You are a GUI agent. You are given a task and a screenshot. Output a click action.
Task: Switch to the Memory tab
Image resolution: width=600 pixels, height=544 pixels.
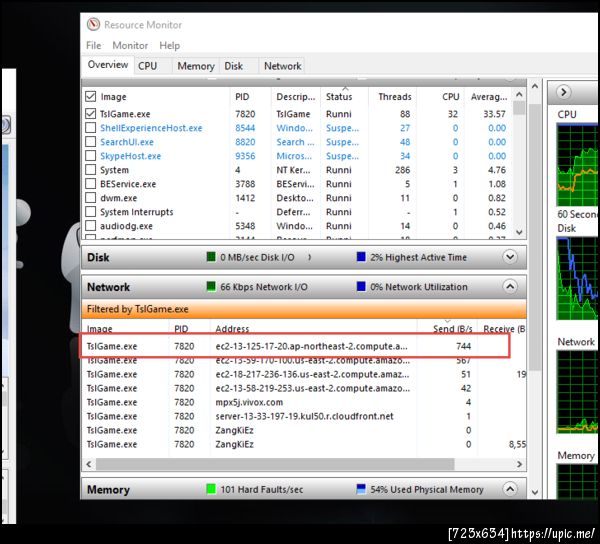196,66
